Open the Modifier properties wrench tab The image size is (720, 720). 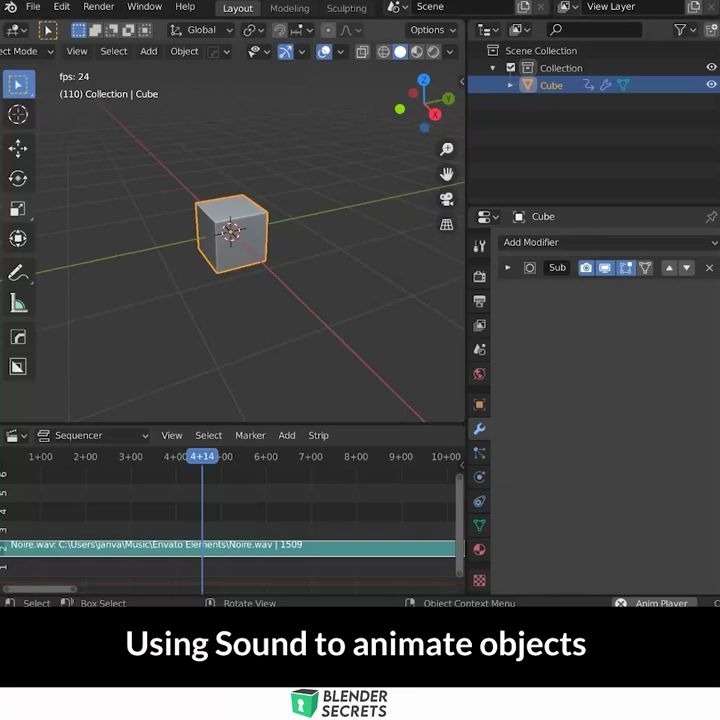click(479, 429)
